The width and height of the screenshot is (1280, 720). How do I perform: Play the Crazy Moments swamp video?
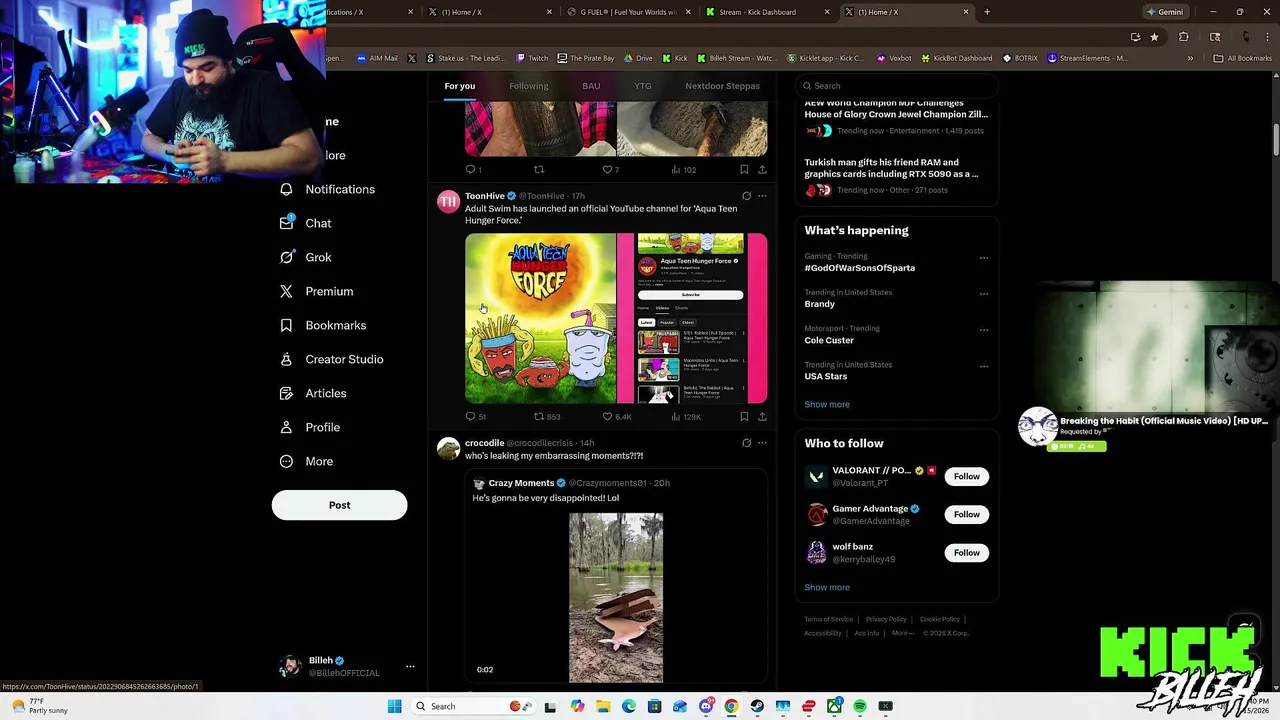616,598
